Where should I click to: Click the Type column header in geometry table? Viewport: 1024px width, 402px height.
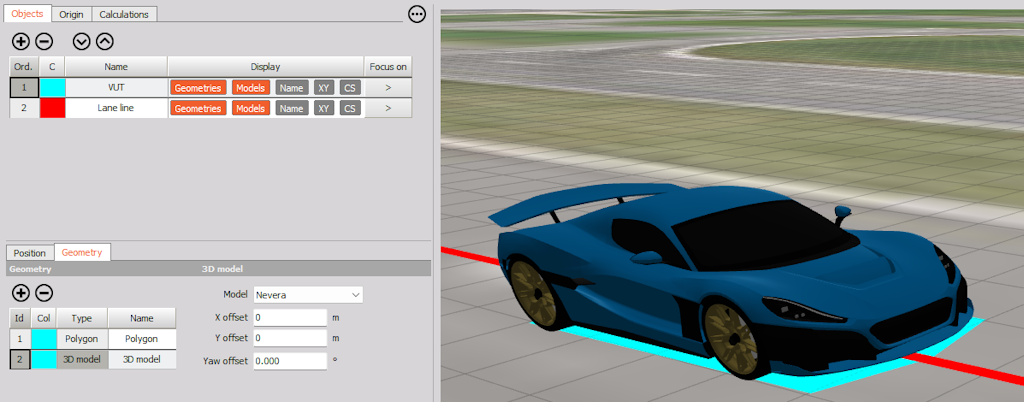82,318
